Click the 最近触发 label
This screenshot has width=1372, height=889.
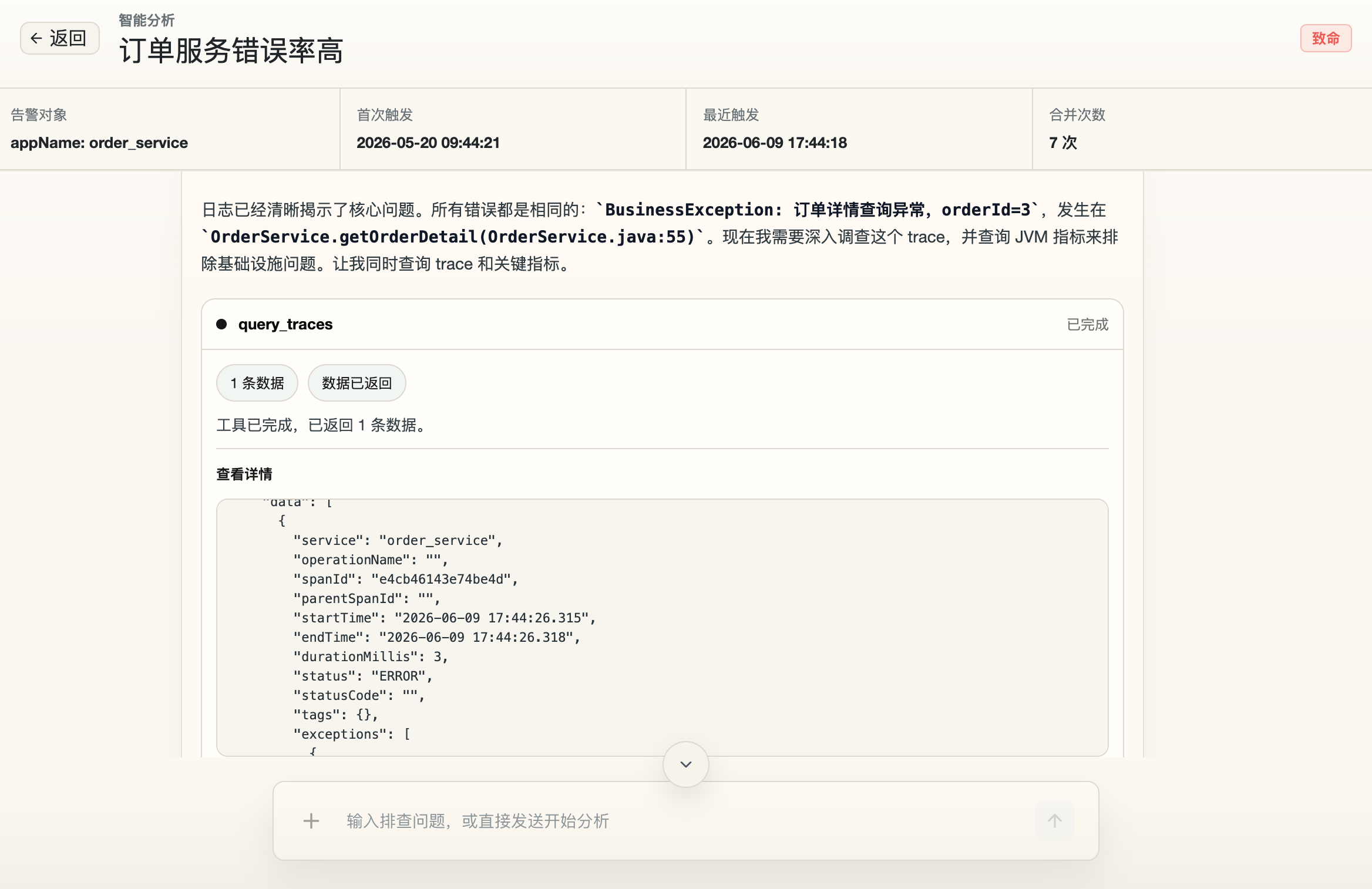point(731,115)
